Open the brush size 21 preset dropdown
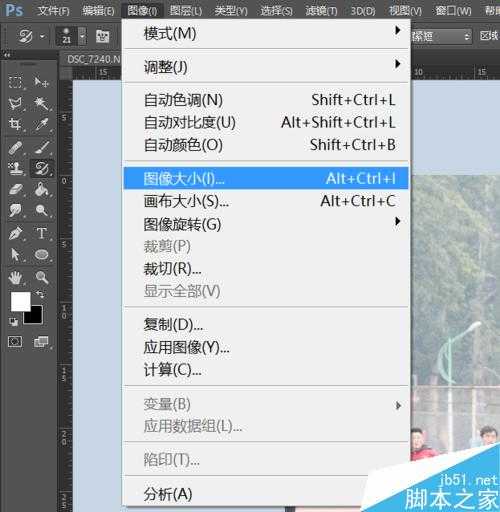The height and width of the screenshot is (512, 500). (82, 36)
